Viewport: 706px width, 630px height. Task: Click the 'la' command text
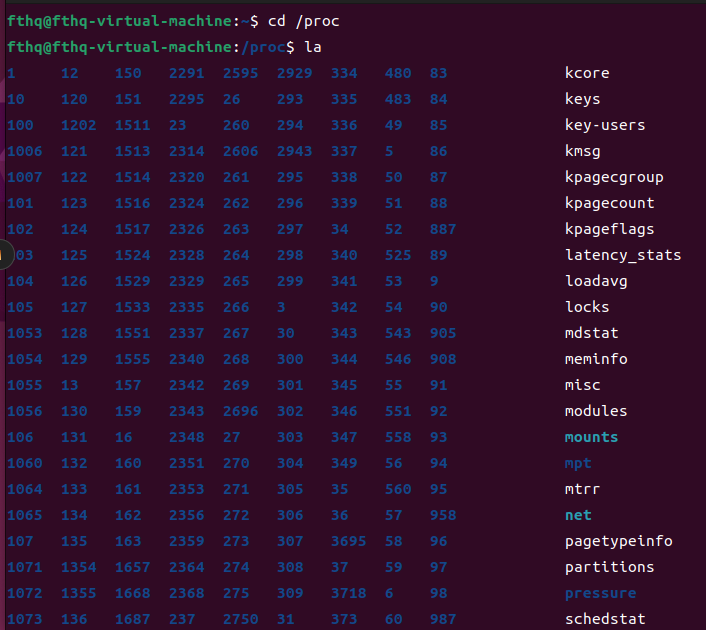click(313, 47)
